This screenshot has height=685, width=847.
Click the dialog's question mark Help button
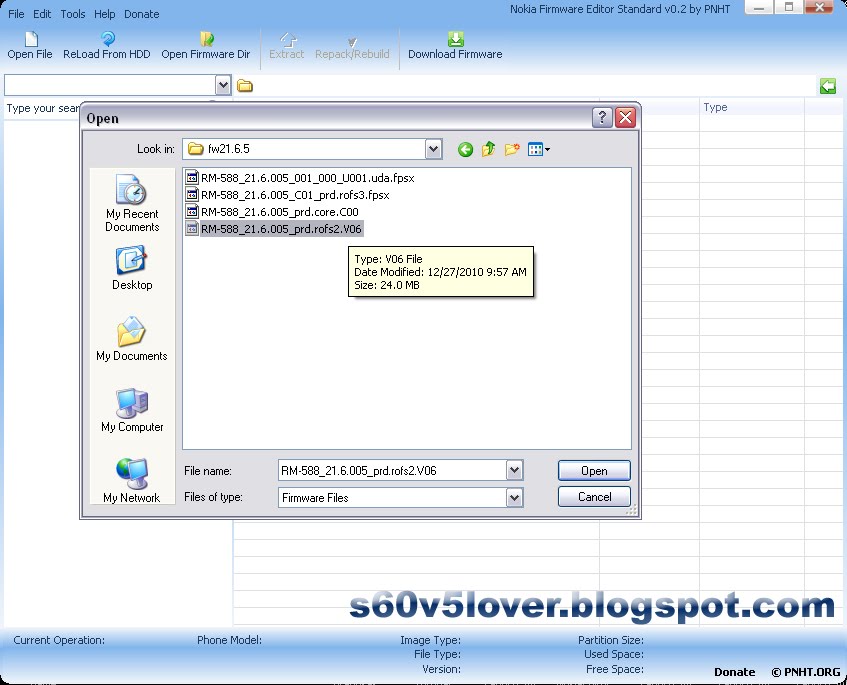click(602, 117)
